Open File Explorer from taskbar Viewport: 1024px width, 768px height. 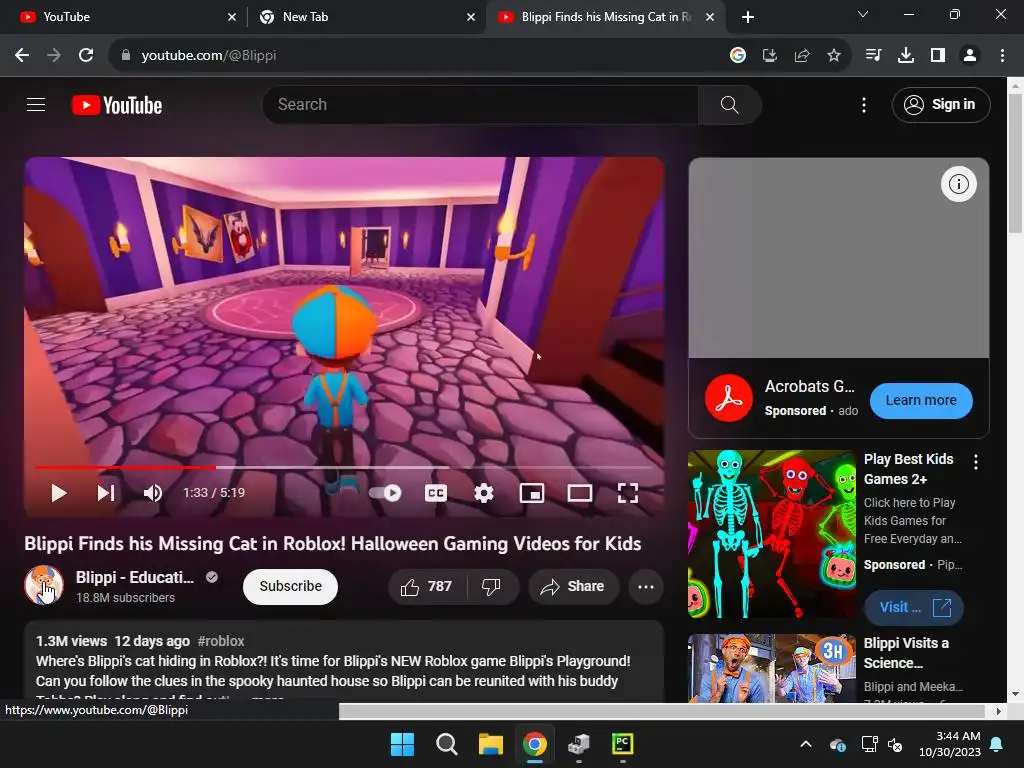(490, 744)
